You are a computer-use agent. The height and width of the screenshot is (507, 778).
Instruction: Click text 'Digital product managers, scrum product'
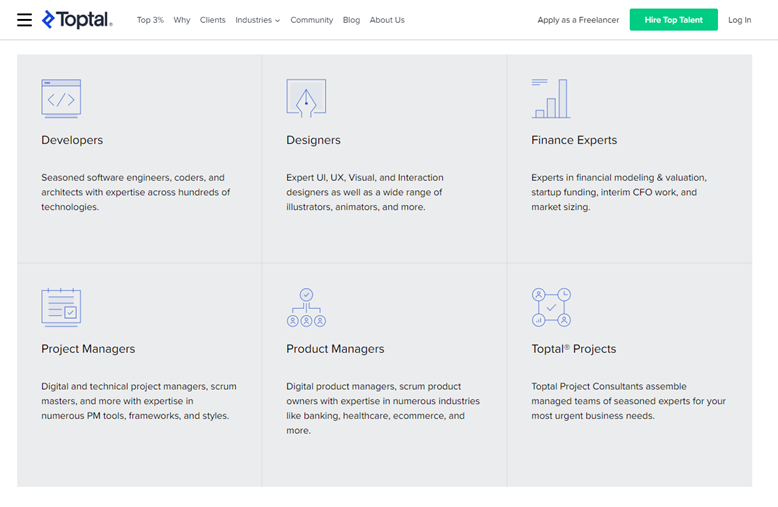374,386
